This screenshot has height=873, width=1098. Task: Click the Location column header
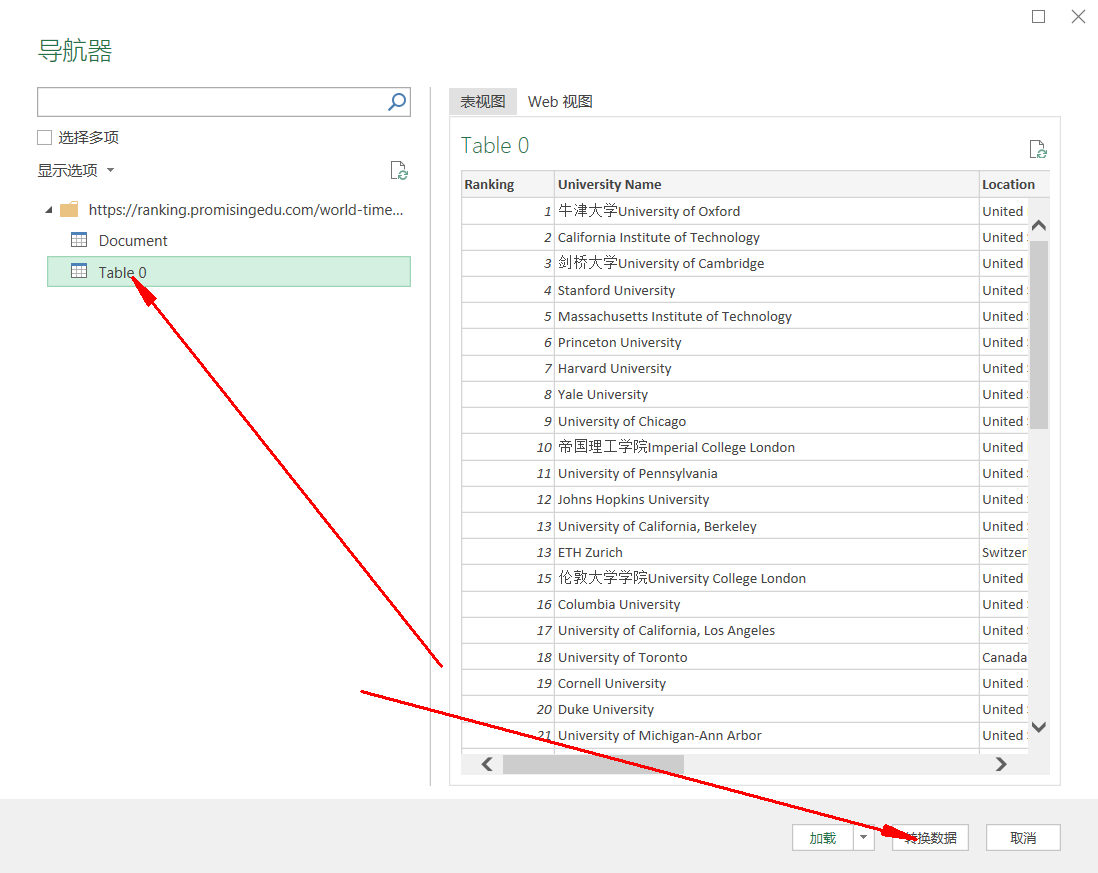click(1014, 184)
